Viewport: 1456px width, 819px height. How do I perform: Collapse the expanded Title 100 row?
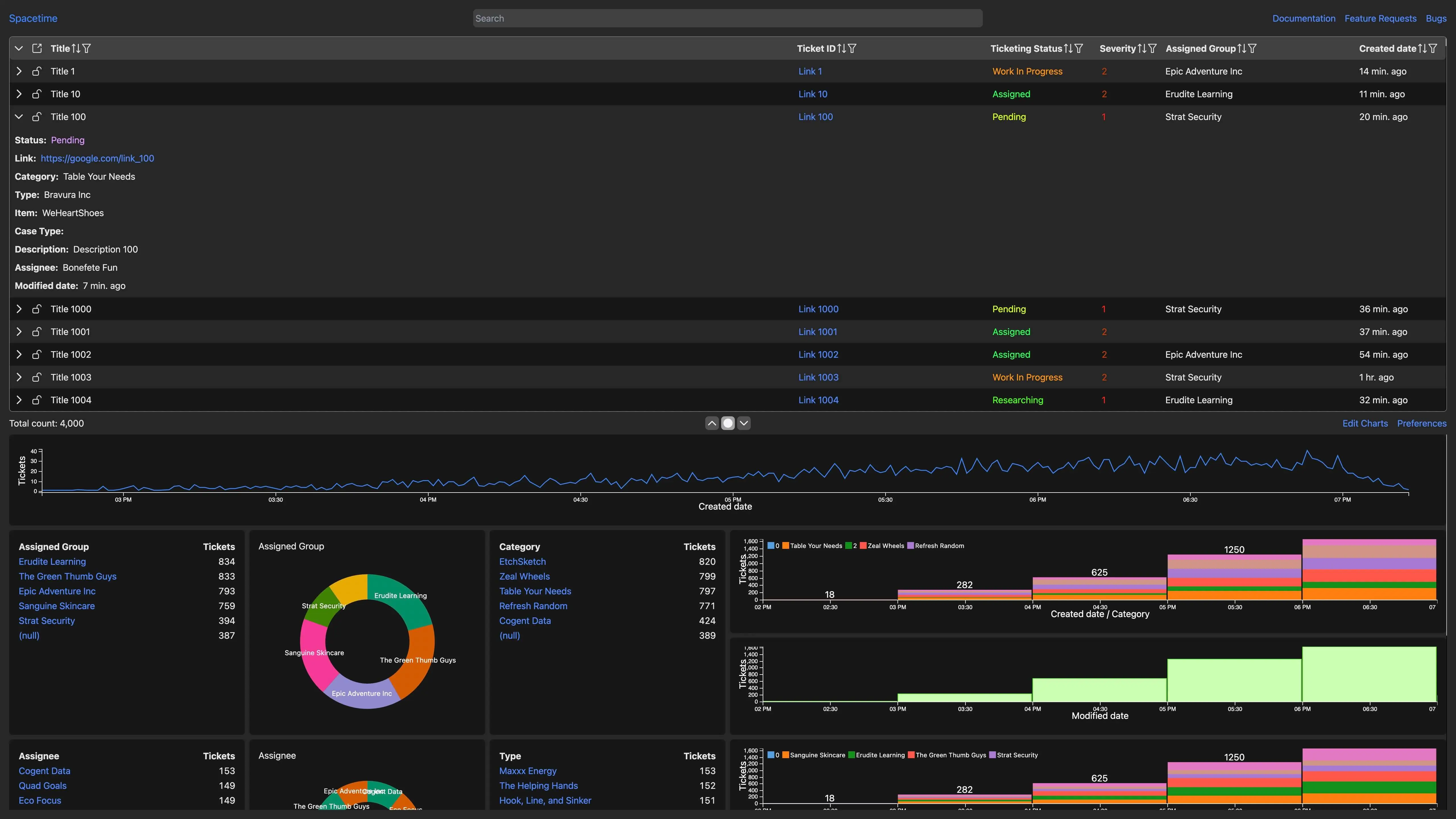point(19,117)
